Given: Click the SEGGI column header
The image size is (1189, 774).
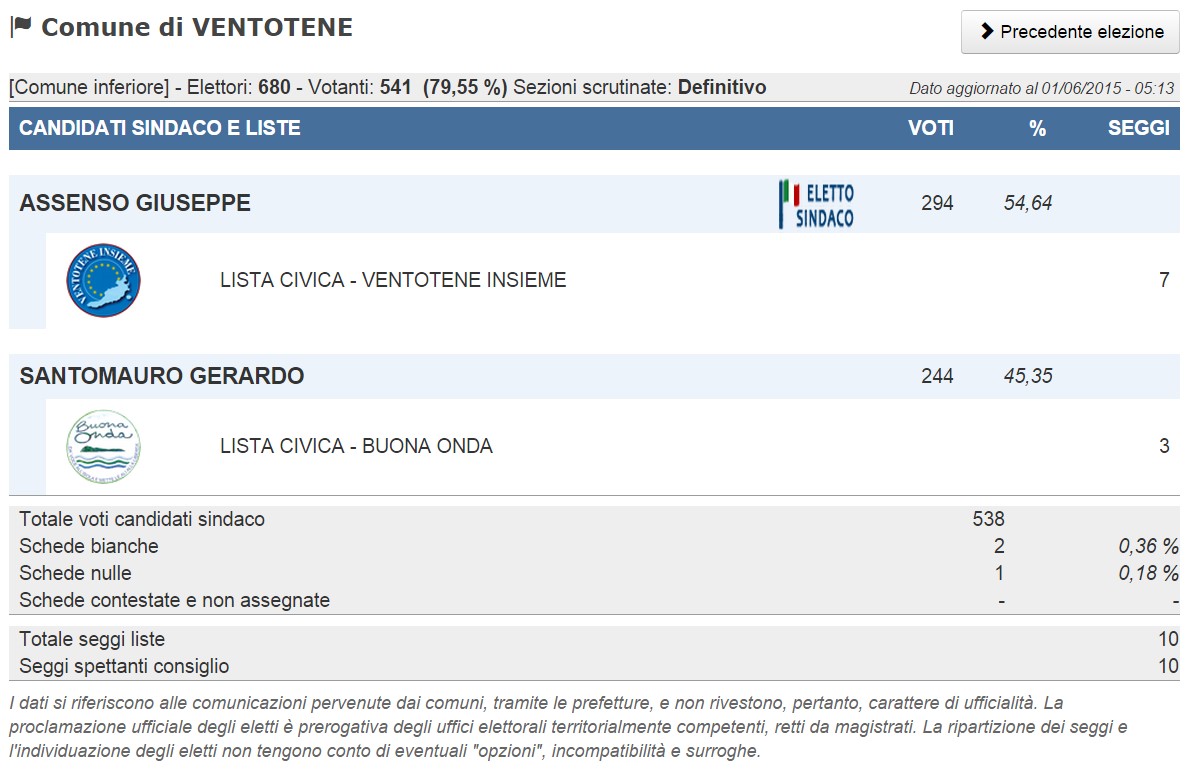Looking at the screenshot, I should (1138, 128).
